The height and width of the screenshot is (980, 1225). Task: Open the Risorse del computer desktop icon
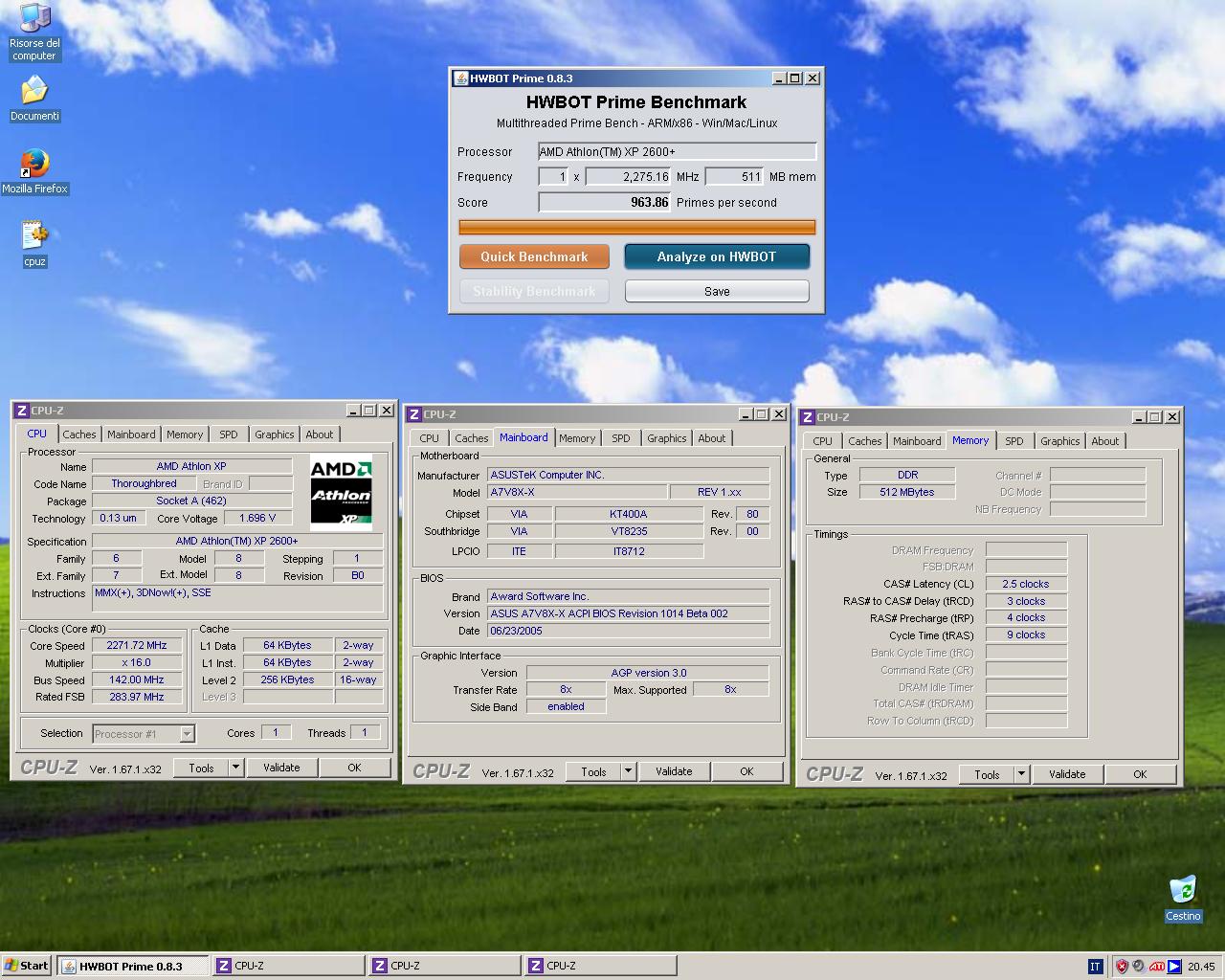(34, 32)
